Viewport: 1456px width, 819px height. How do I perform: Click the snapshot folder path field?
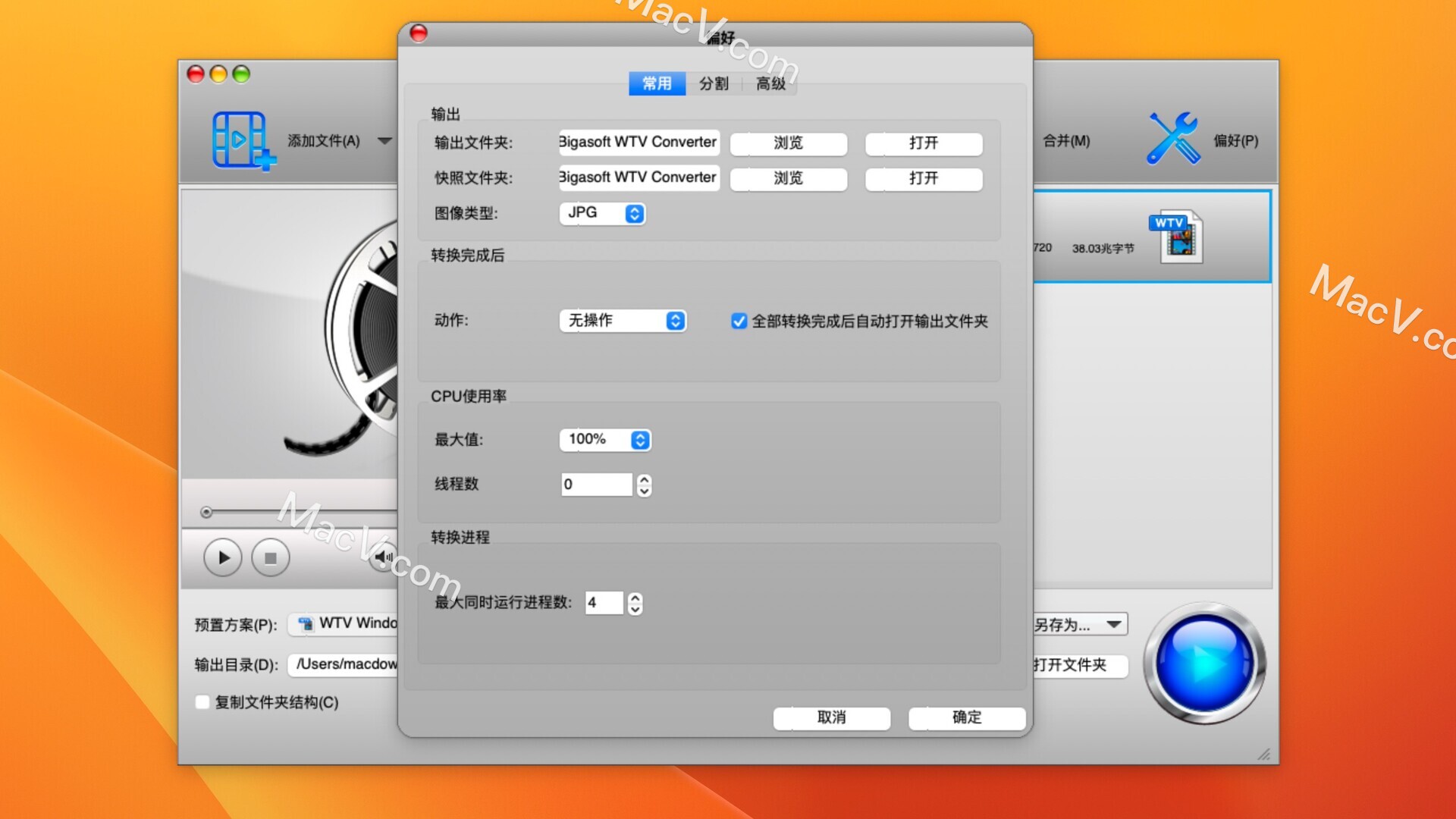(639, 177)
